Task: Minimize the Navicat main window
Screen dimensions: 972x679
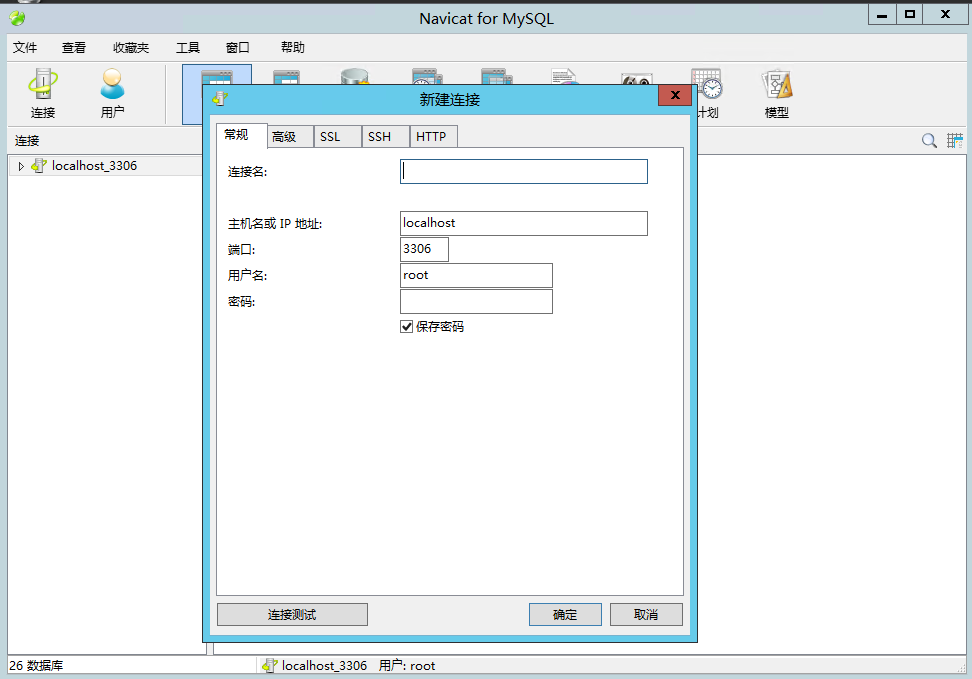Action: click(882, 14)
